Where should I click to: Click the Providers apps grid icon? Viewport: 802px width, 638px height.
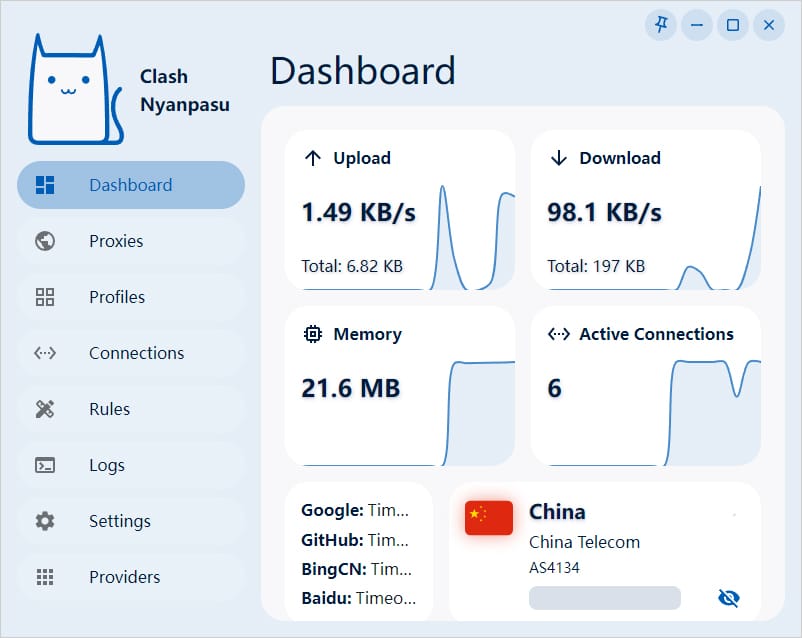[45, 577]
